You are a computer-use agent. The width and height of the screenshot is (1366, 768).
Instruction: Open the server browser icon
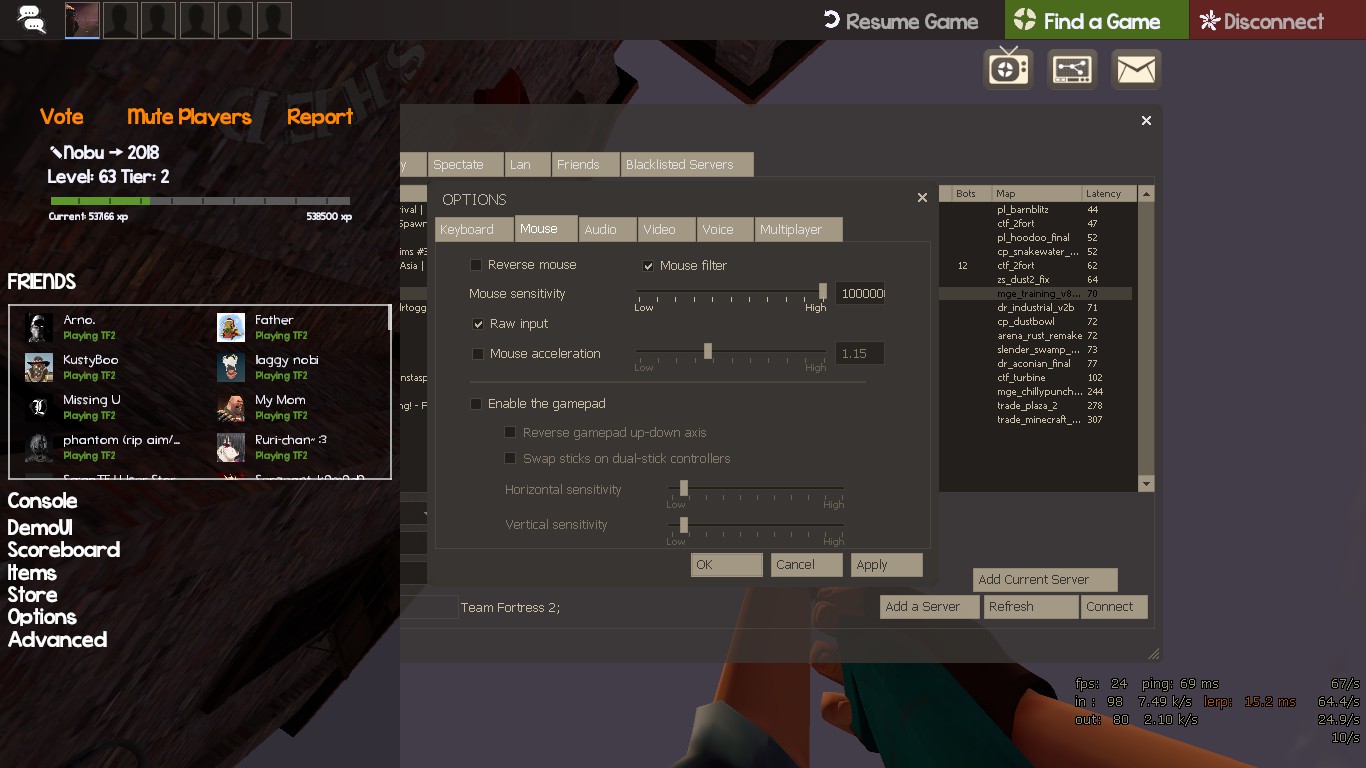(x=1072, y=69)
